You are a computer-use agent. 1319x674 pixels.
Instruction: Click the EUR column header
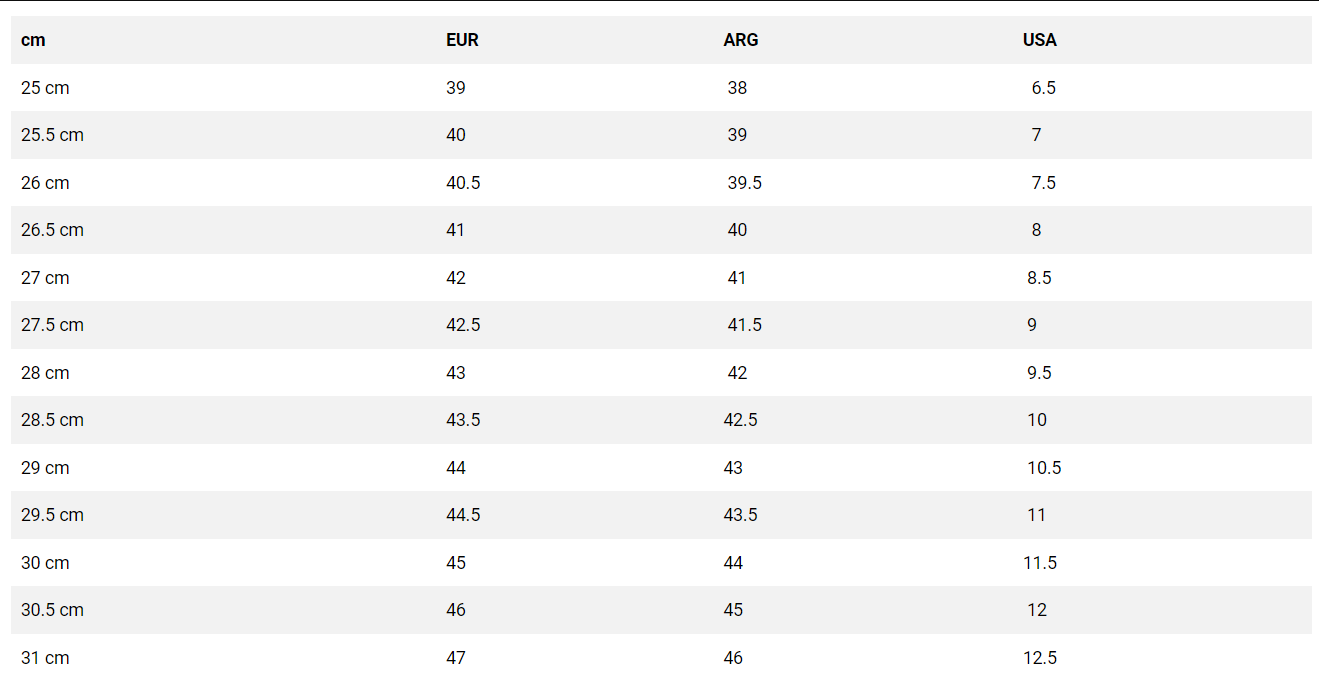462,40
